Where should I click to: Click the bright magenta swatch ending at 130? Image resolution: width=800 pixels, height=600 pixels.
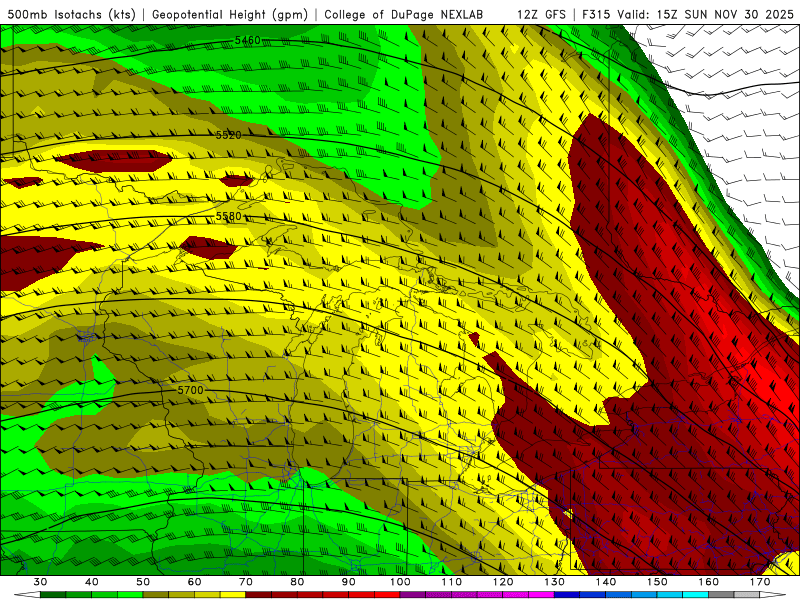pyautogui.click(x=541, y=595)
